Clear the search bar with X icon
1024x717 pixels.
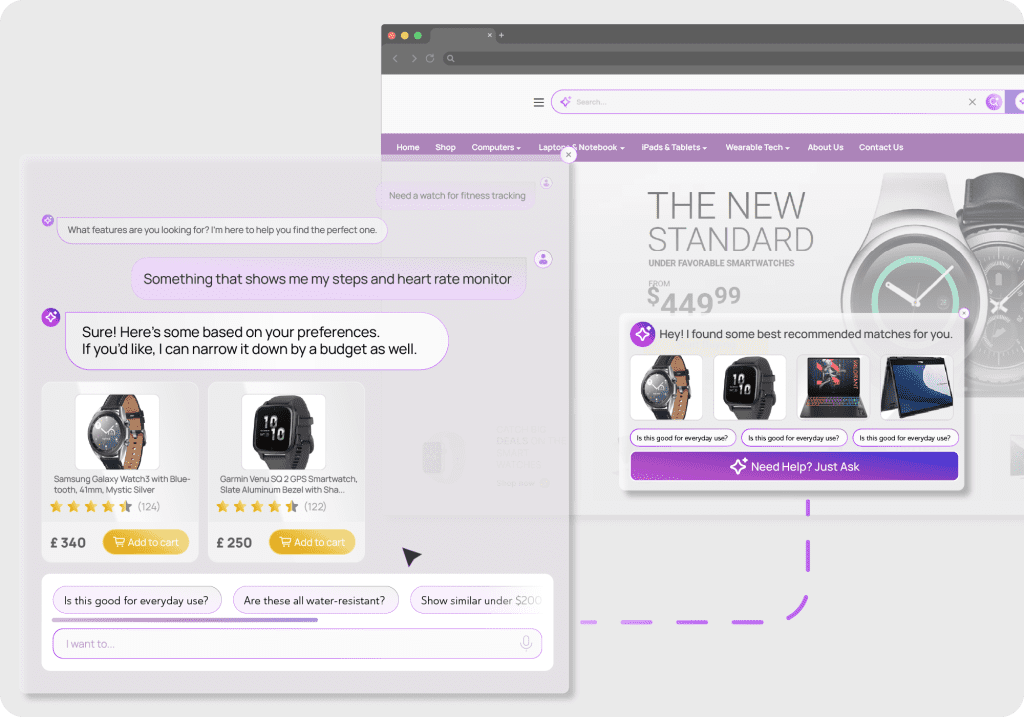[x=972, y=102]
